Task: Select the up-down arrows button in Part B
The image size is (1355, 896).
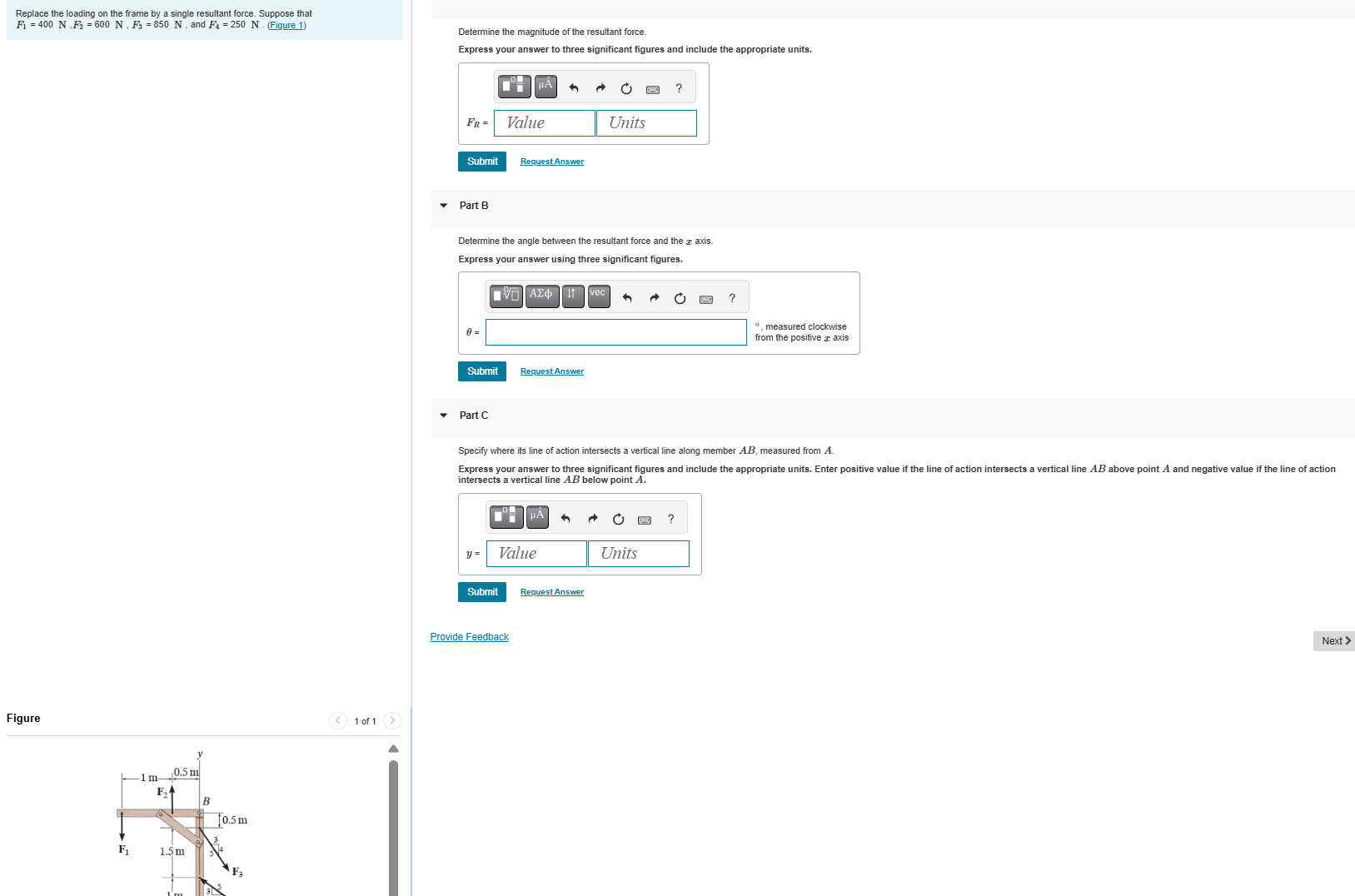Action: (573, 296)
